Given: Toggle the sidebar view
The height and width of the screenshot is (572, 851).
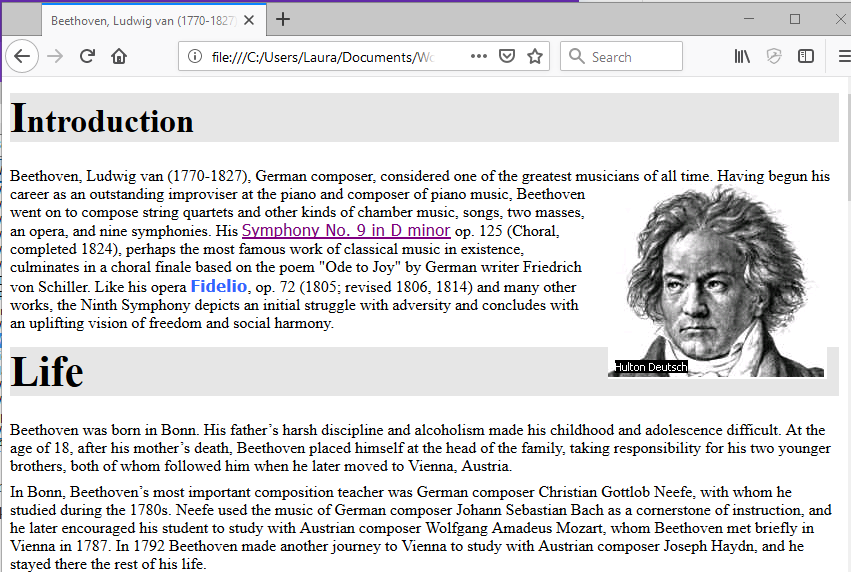Looking at the screenshot, I should (x=806, y=56).
